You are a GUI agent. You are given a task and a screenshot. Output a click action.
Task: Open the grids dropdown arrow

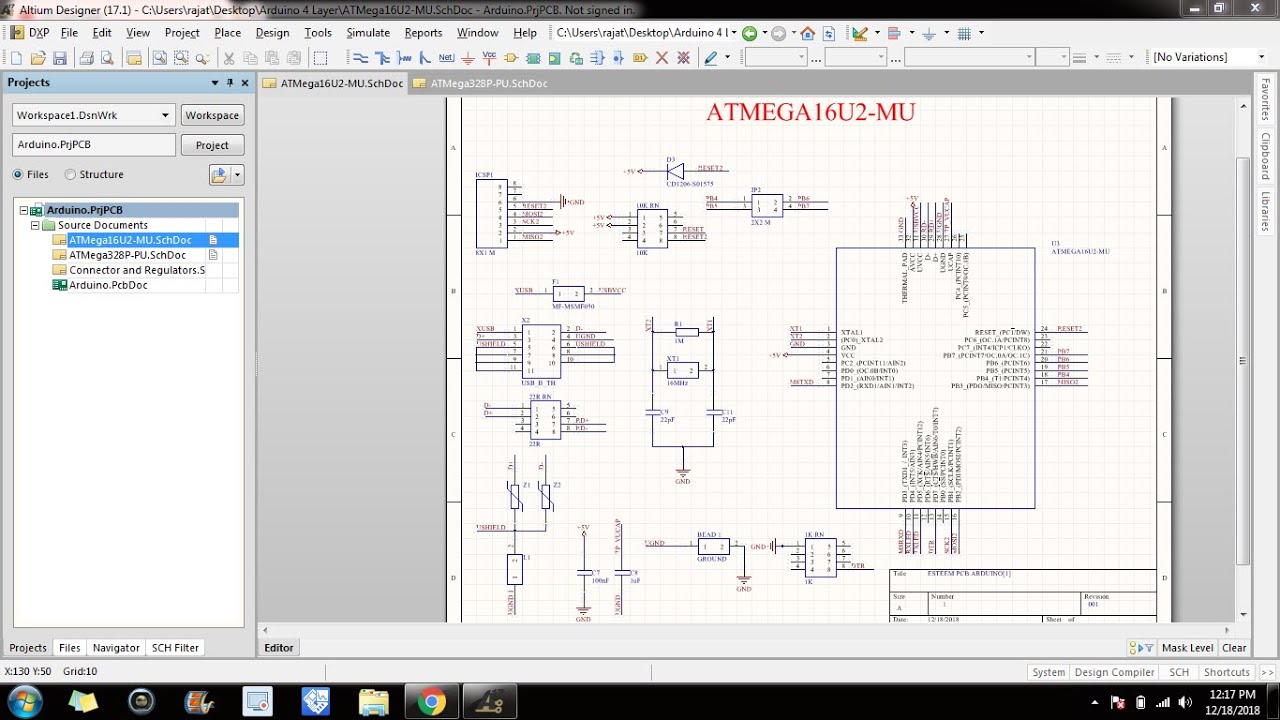coord(981,33)
